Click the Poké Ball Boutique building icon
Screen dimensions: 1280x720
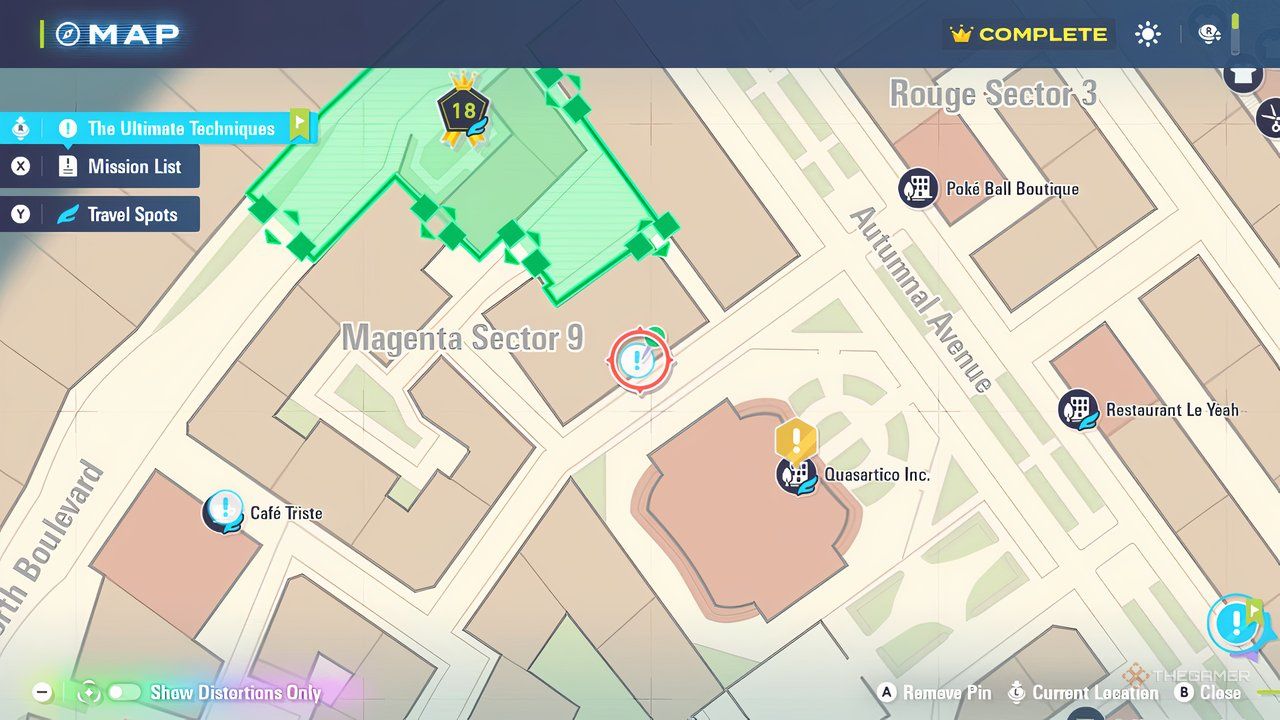pos(917,188)
